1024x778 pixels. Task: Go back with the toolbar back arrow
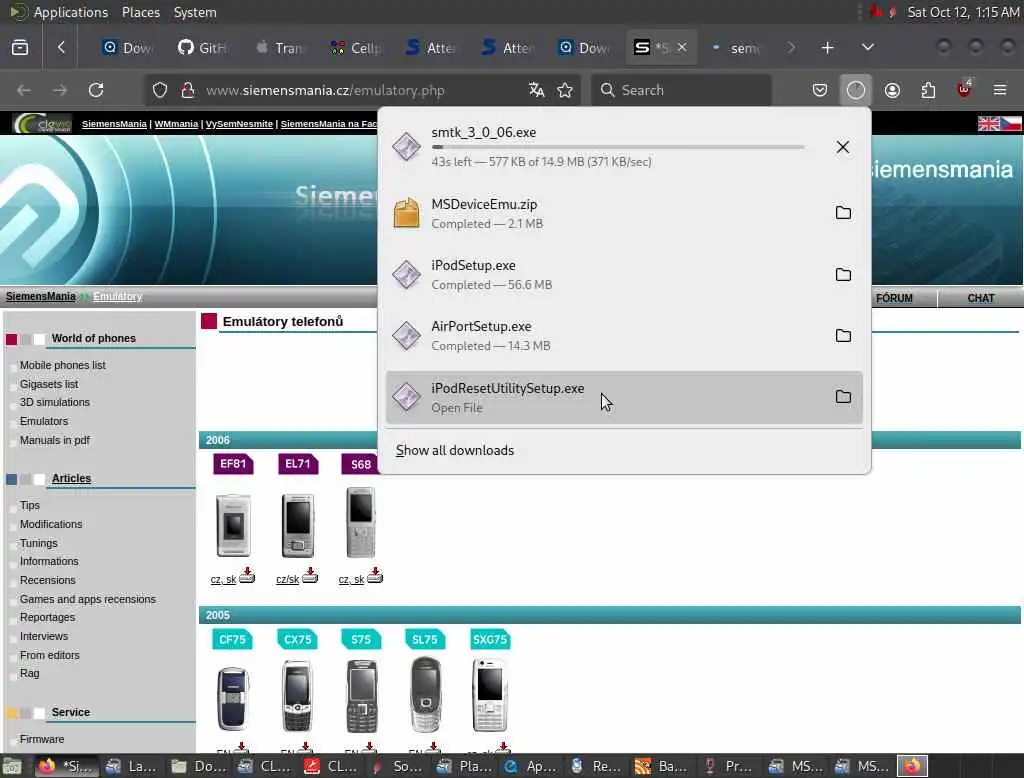click(x=24, y=90)
